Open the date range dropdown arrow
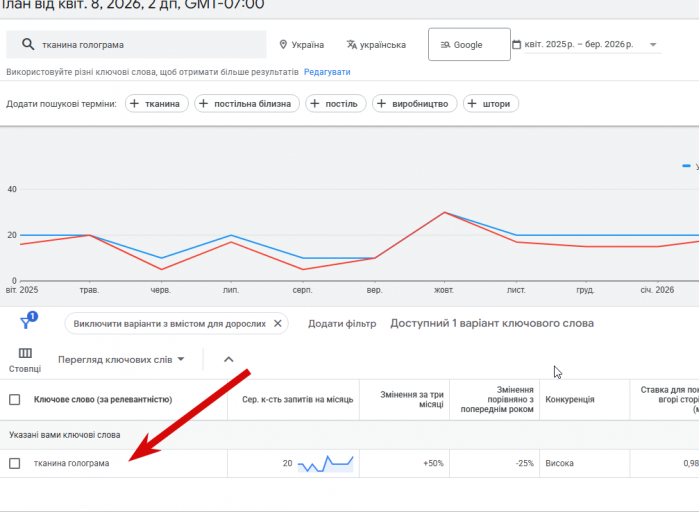This screenshot has width=699, height=512. pos(653,45)
